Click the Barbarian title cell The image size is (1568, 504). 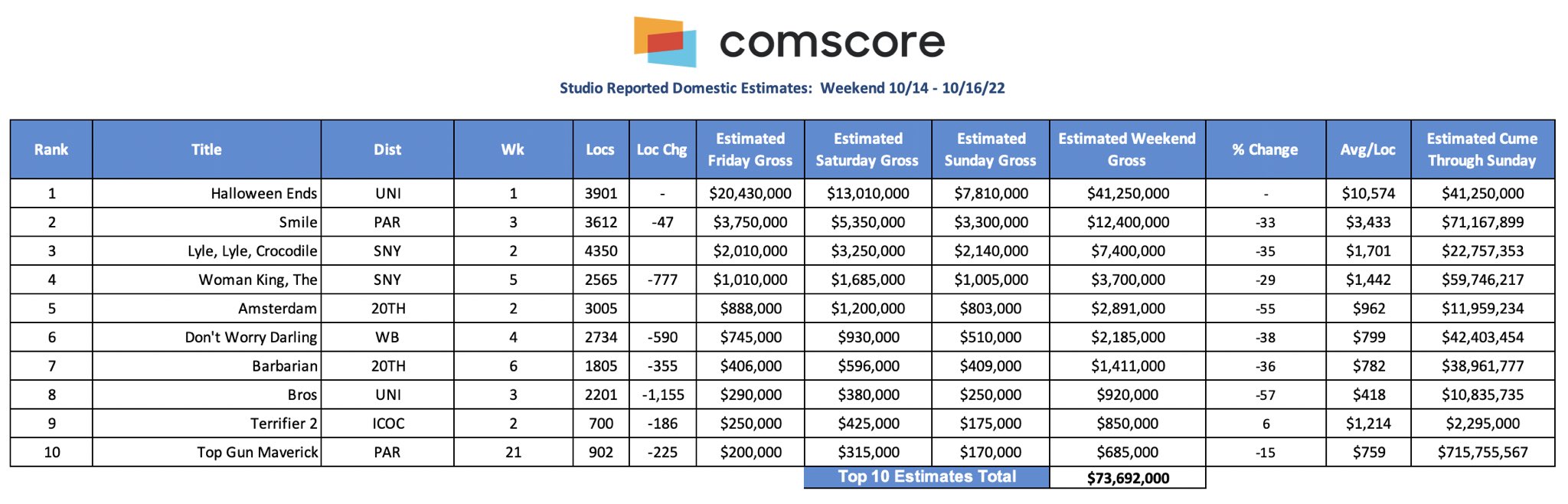pyautogui.click(x=284, y=366)
